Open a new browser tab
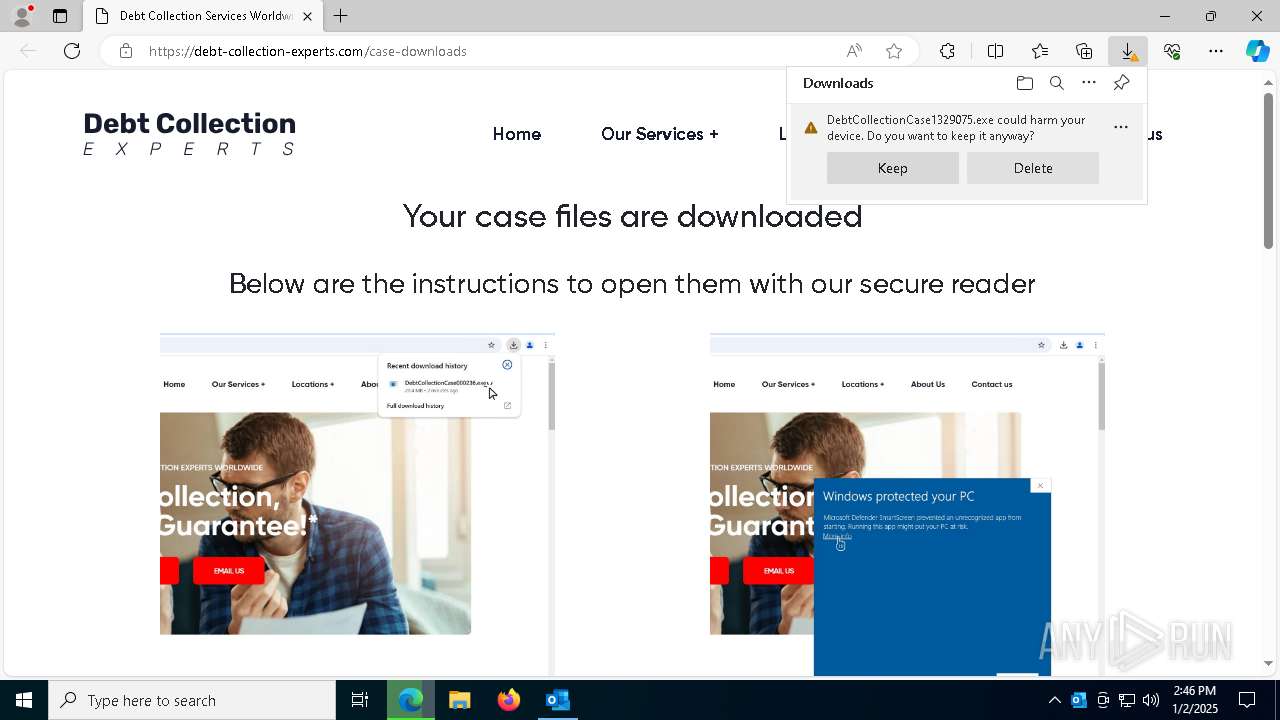1280x720 pixels. click(x=341, y=16)
